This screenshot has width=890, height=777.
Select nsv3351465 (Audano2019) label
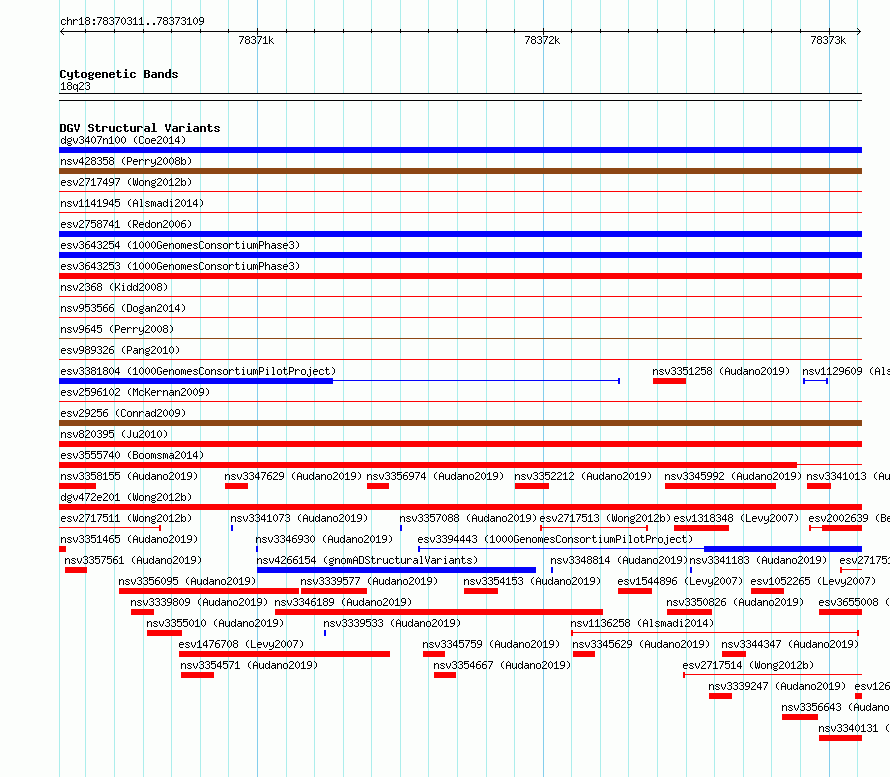(x=129, y=539)
